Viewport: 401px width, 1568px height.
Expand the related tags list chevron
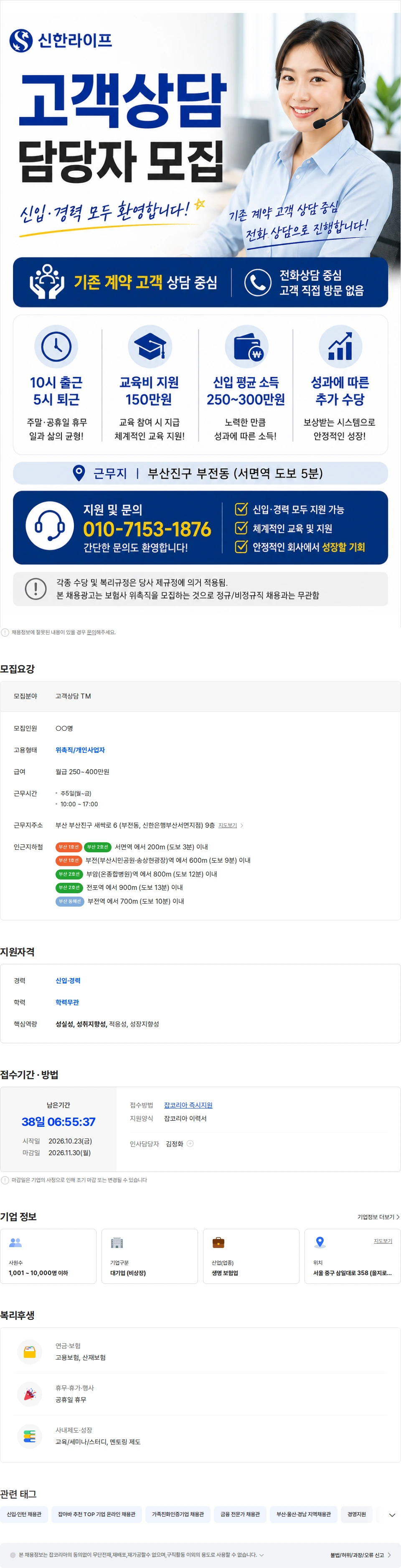coord(392,1515)
